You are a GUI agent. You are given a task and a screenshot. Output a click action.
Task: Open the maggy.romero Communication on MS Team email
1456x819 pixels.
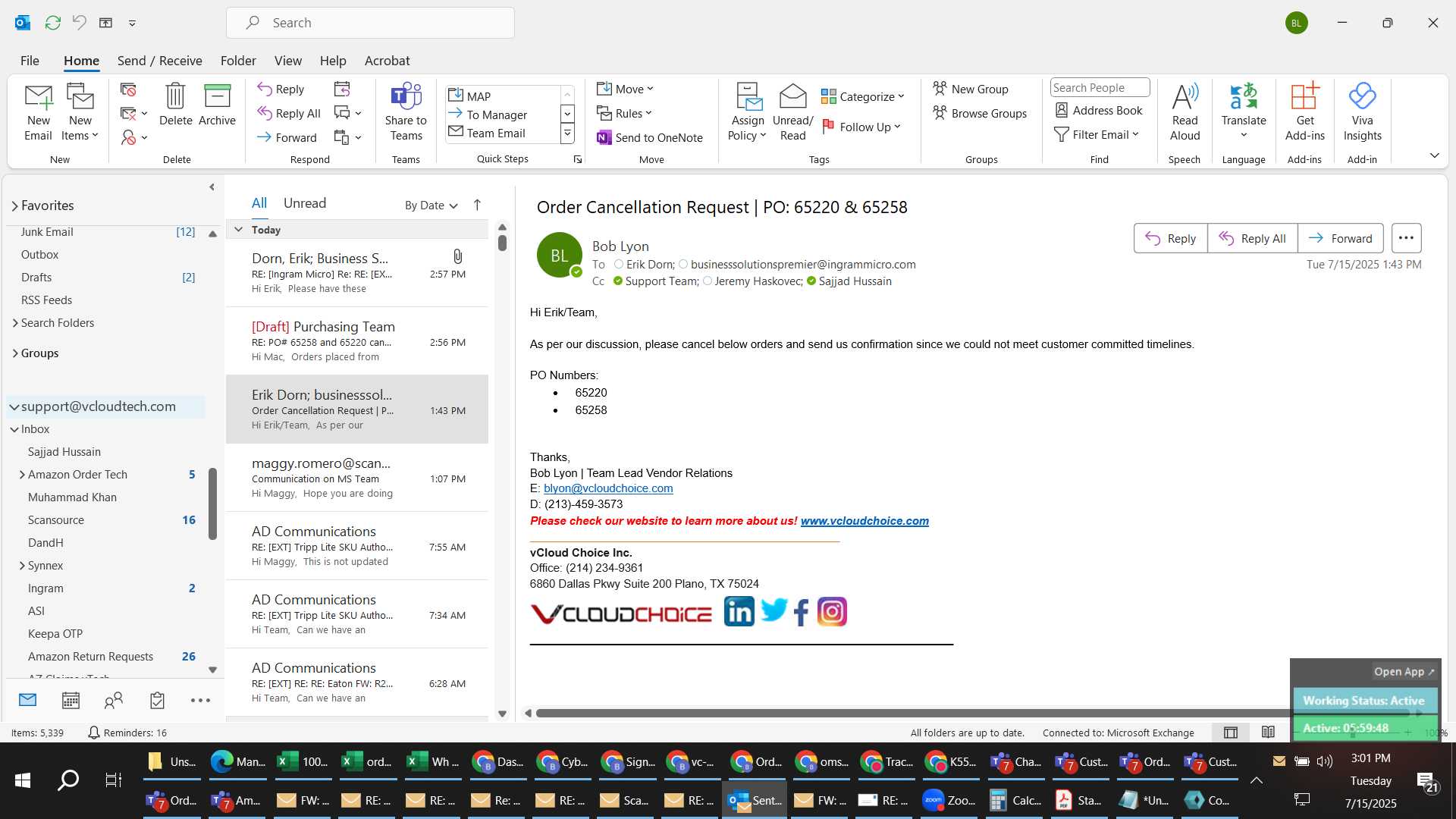(357, 478)
